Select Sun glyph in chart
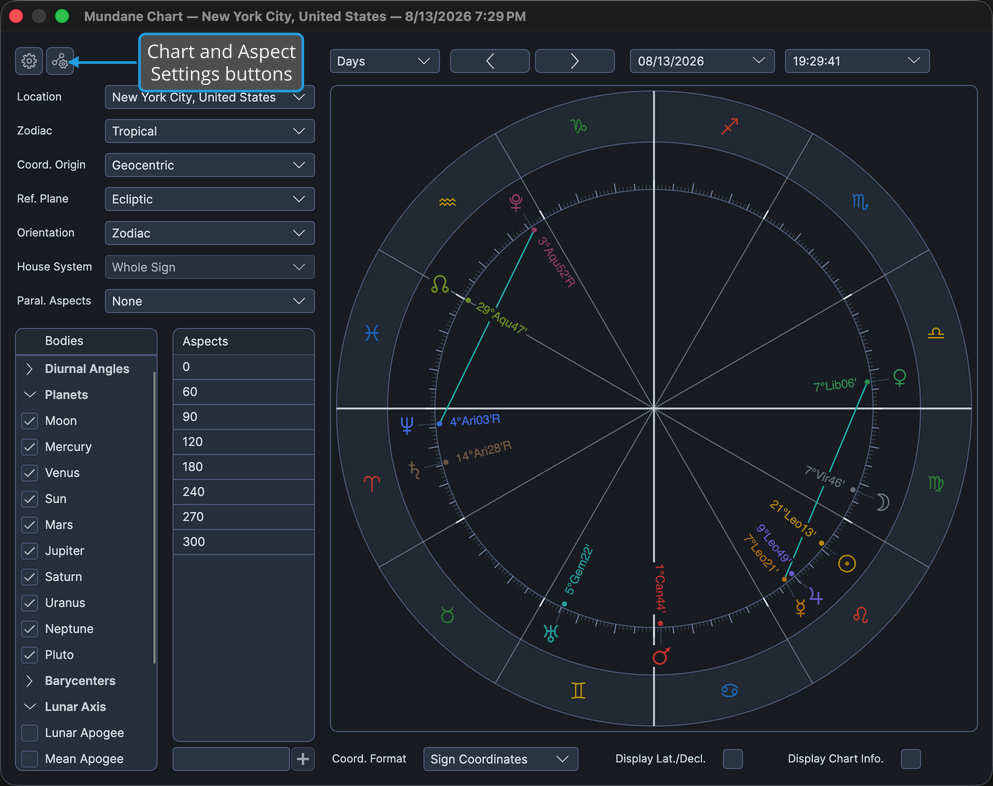Viewport: 993px width, 786px height. (847, 563)
